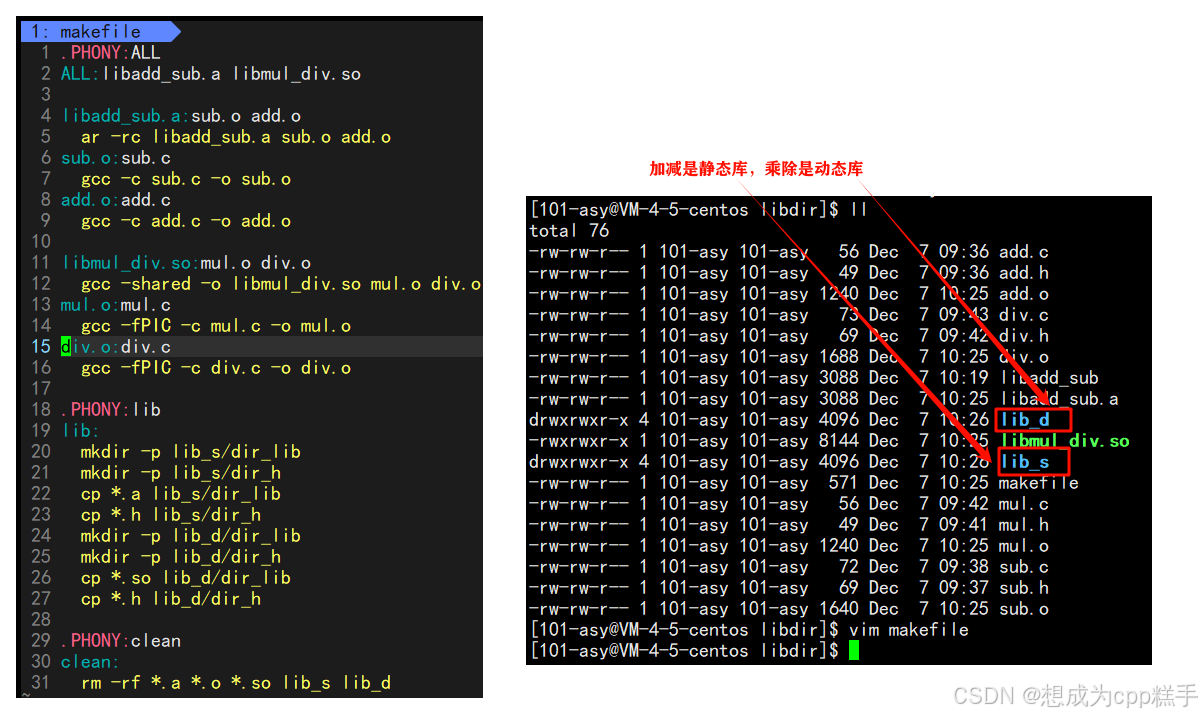
Task: Click the 'lib:' target on line 19
Action: point(80,431)
